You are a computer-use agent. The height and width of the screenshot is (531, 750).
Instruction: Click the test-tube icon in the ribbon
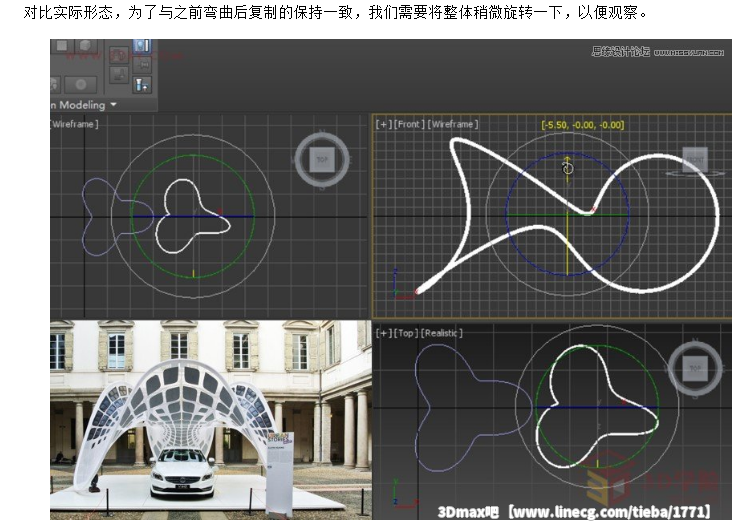point(142,85)
